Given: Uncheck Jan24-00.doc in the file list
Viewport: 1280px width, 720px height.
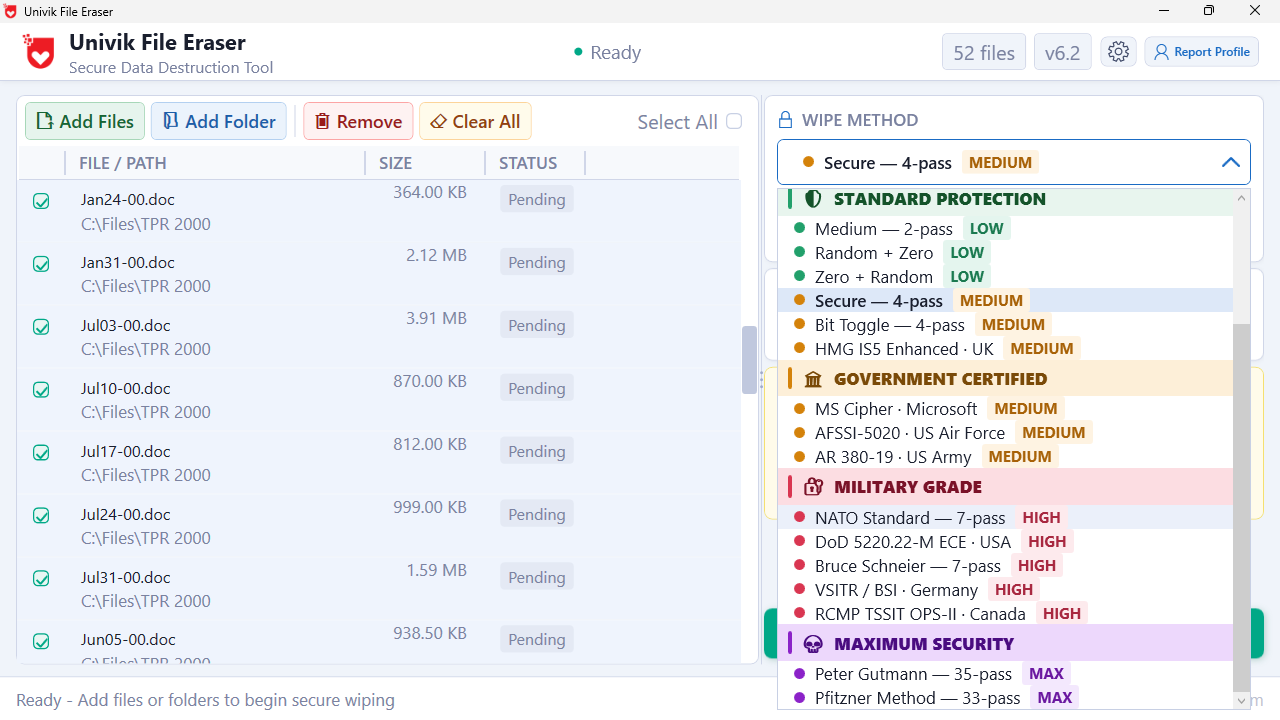Looking at the screenshot, I should point(41,201).
